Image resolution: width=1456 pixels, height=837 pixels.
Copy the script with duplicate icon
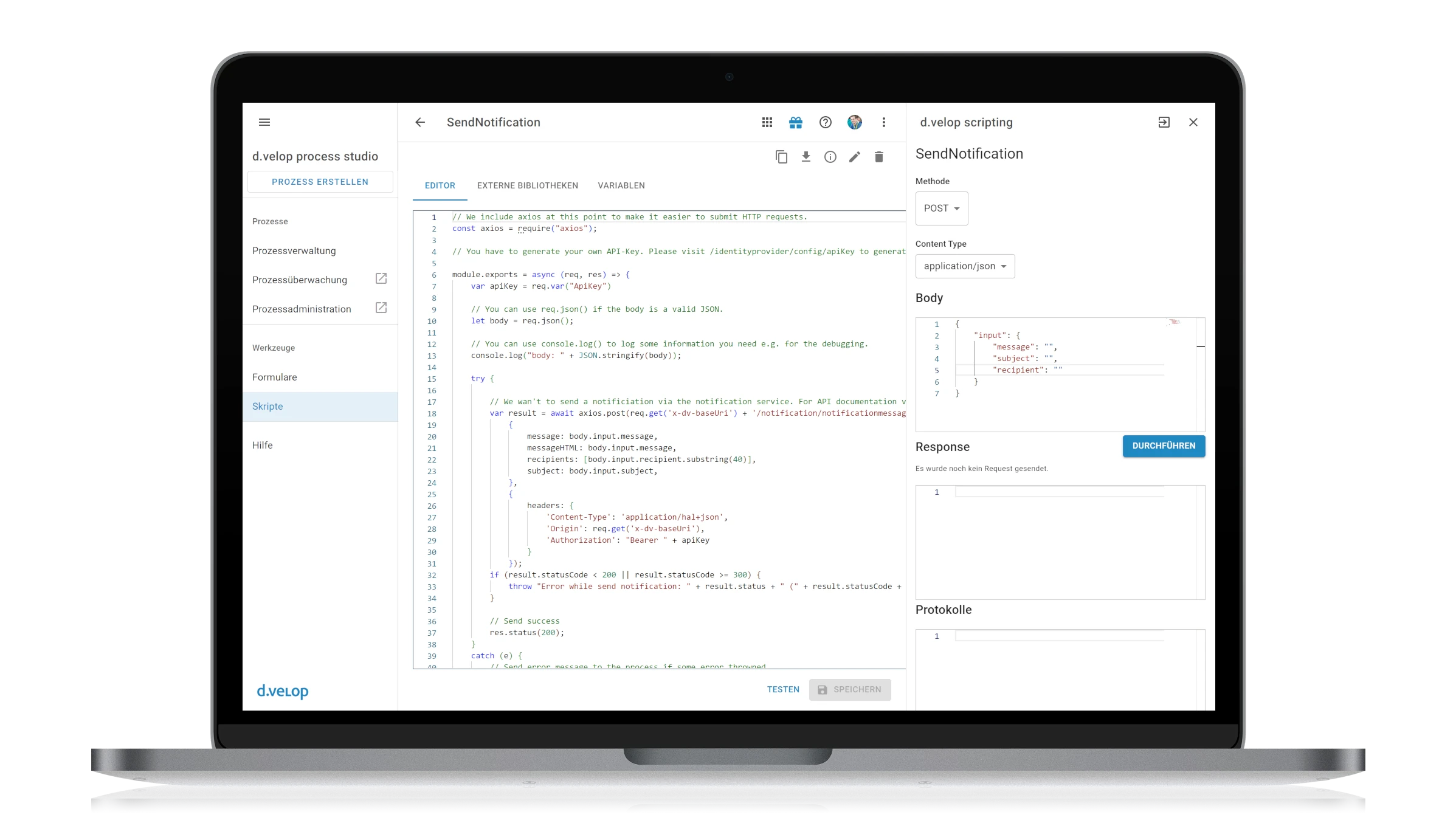(x=781, y=157)
